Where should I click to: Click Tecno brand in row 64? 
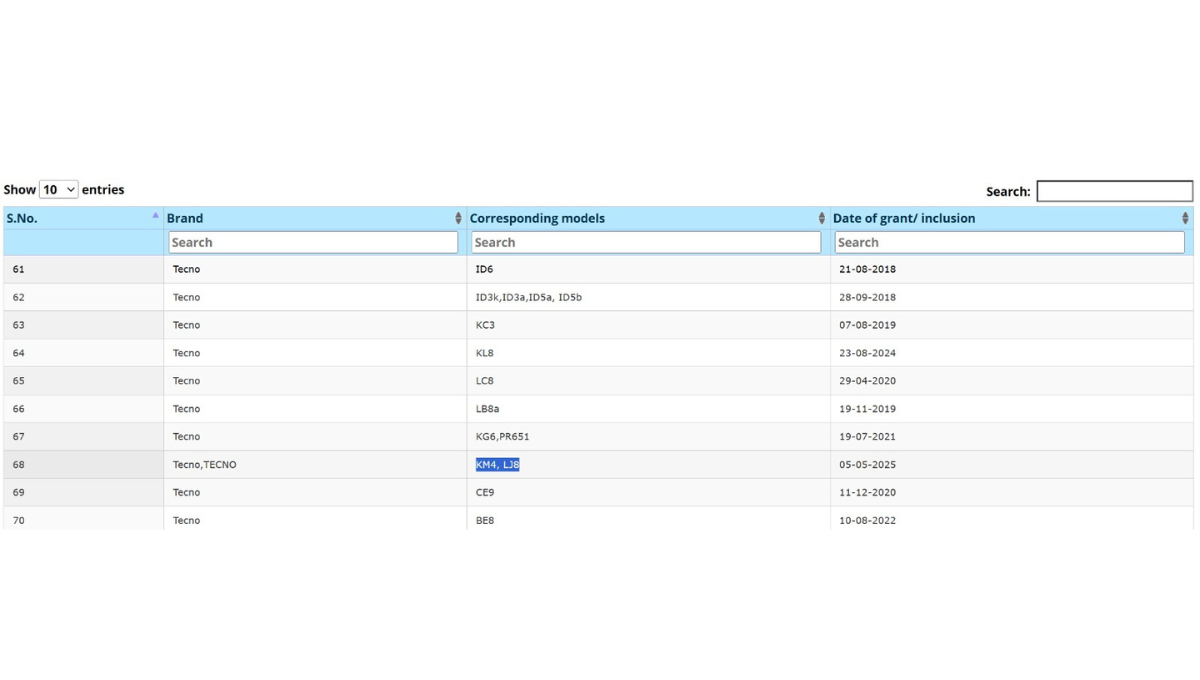(x=186, y=353)
